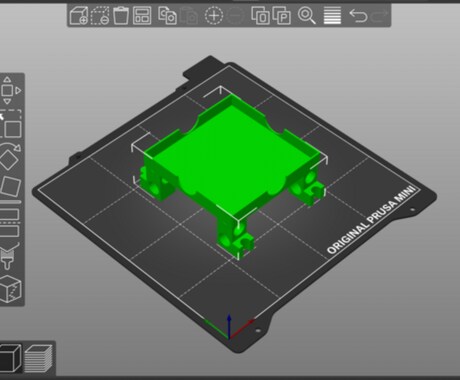The width and height of the screenshot is (460, 380).
Task: Open Variable layer height tool
Action: [332, 16]
